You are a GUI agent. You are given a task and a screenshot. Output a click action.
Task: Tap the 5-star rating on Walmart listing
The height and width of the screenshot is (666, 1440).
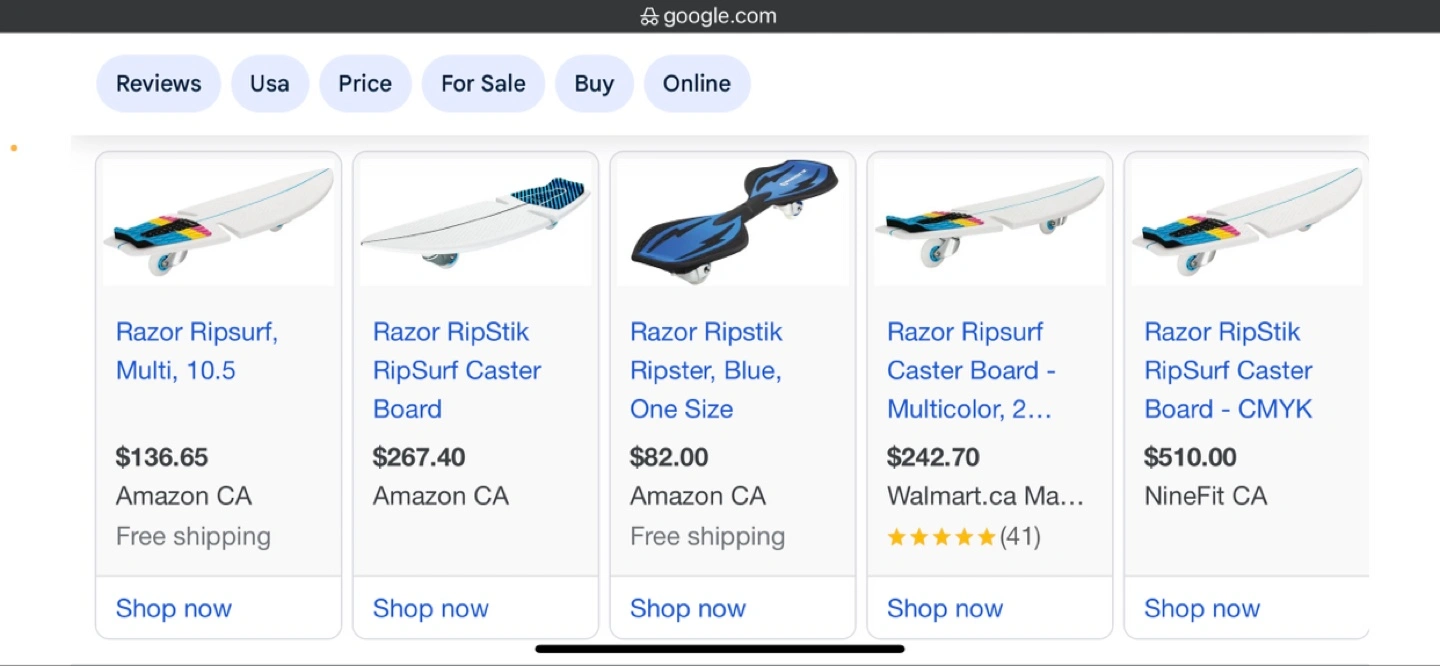point(941,537)
